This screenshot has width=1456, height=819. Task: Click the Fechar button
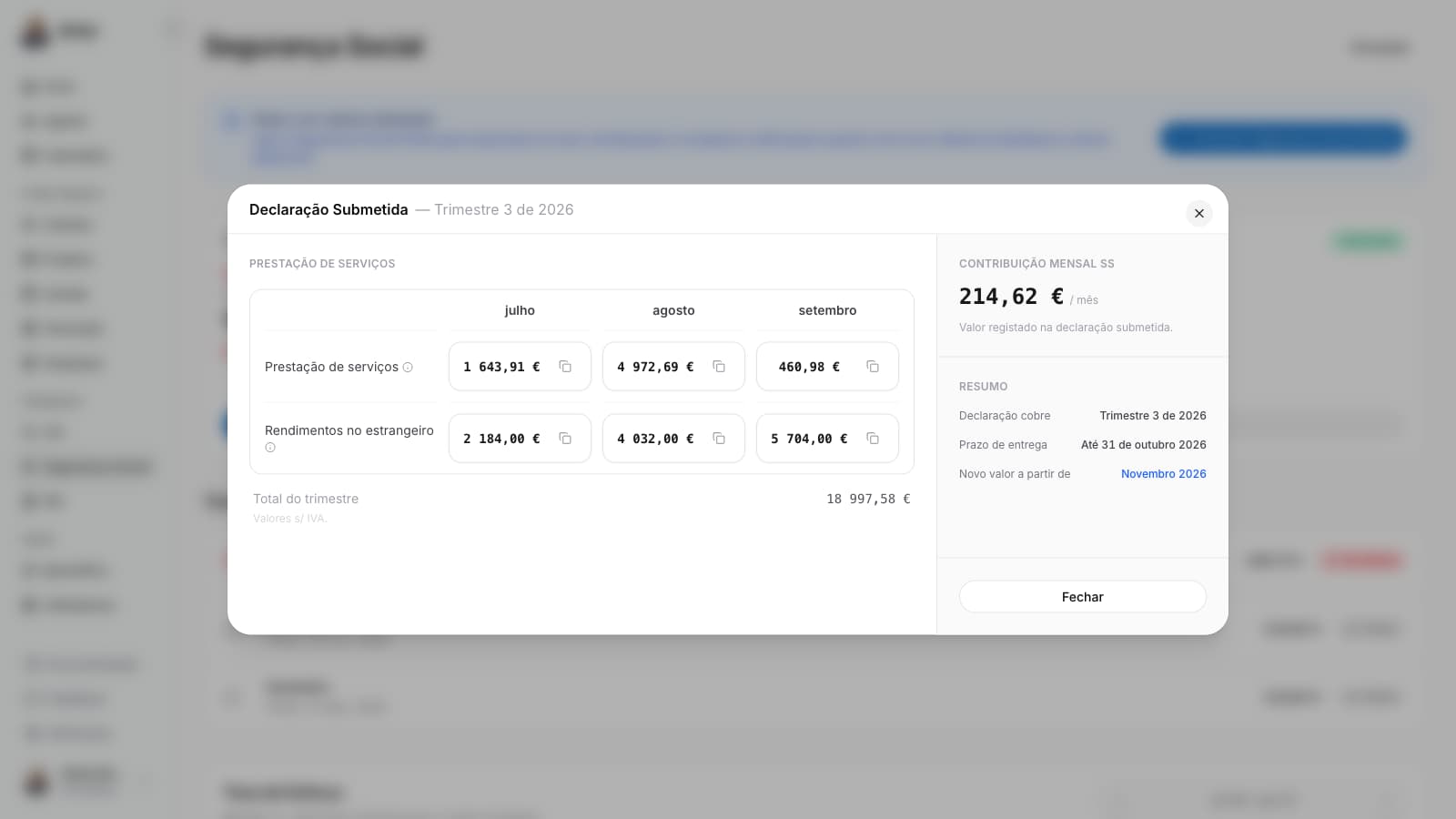pos(1083,597)
